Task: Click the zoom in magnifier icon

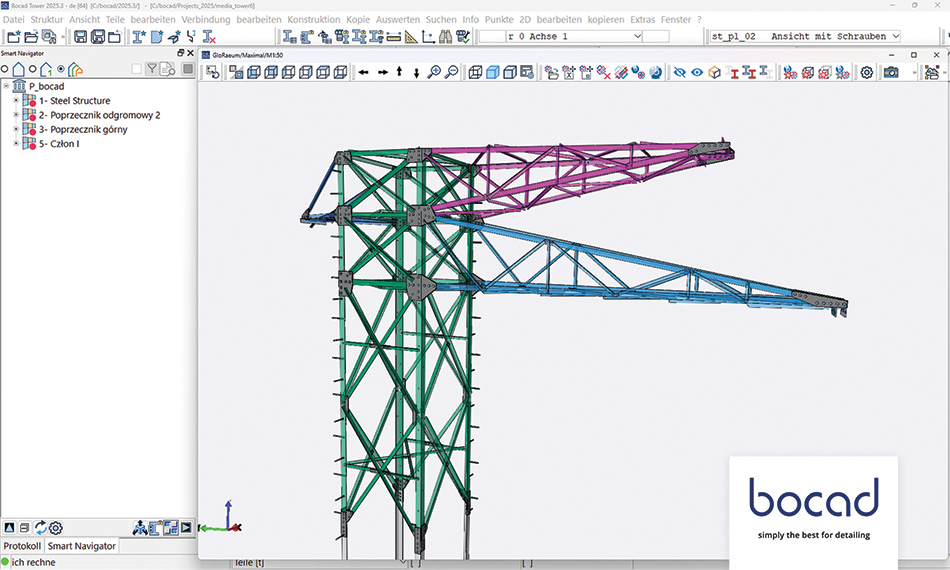Action: click(434, 72)
